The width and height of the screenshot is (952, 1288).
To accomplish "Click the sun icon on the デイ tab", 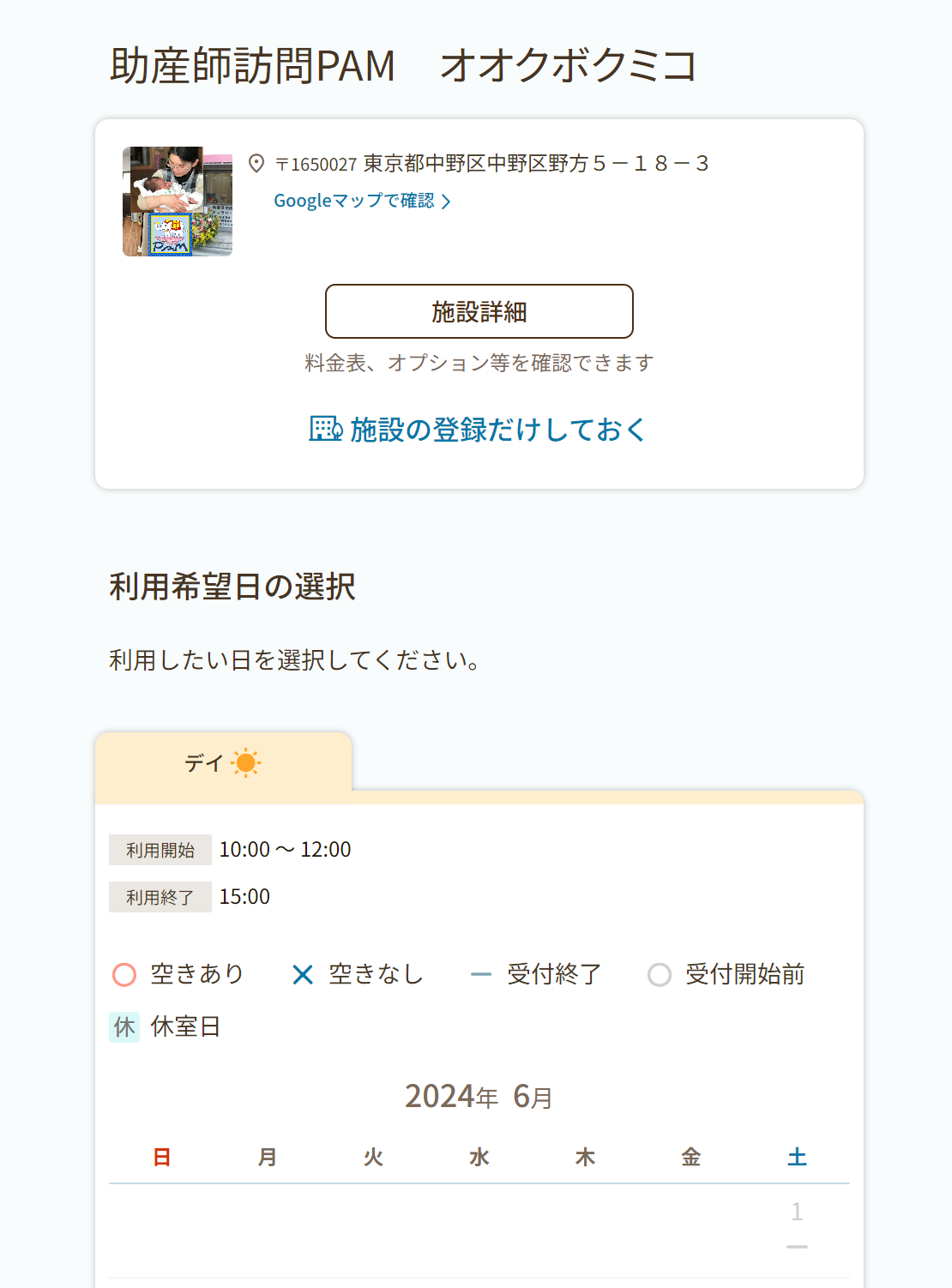I will point(246,762).
